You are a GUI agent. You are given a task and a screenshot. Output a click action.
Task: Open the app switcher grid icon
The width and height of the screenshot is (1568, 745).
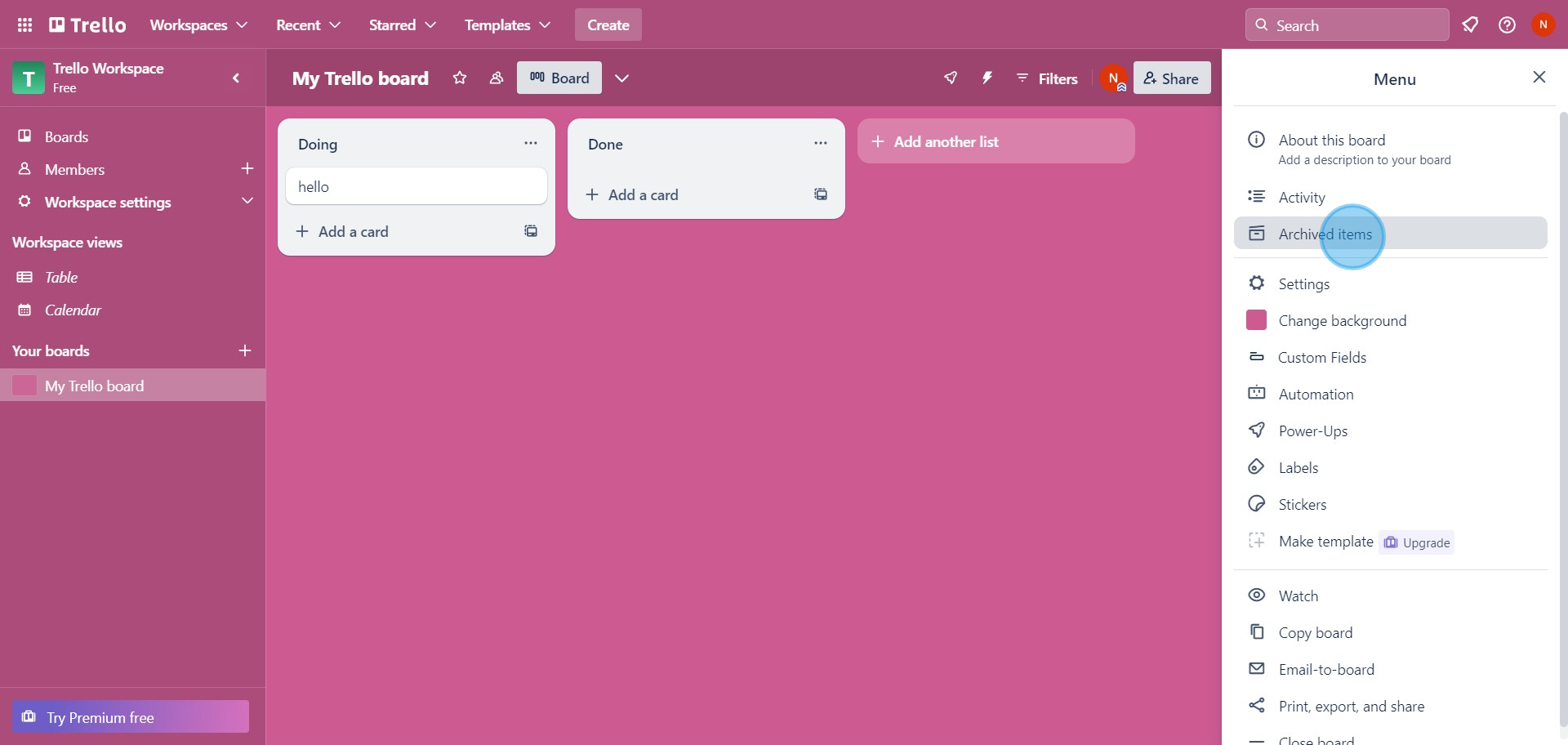[24, 25]
